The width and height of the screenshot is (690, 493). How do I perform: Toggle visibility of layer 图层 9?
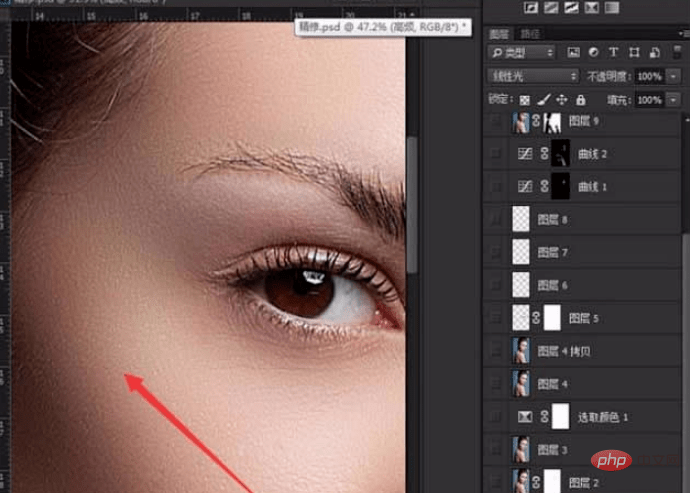(x=494, y=123)
